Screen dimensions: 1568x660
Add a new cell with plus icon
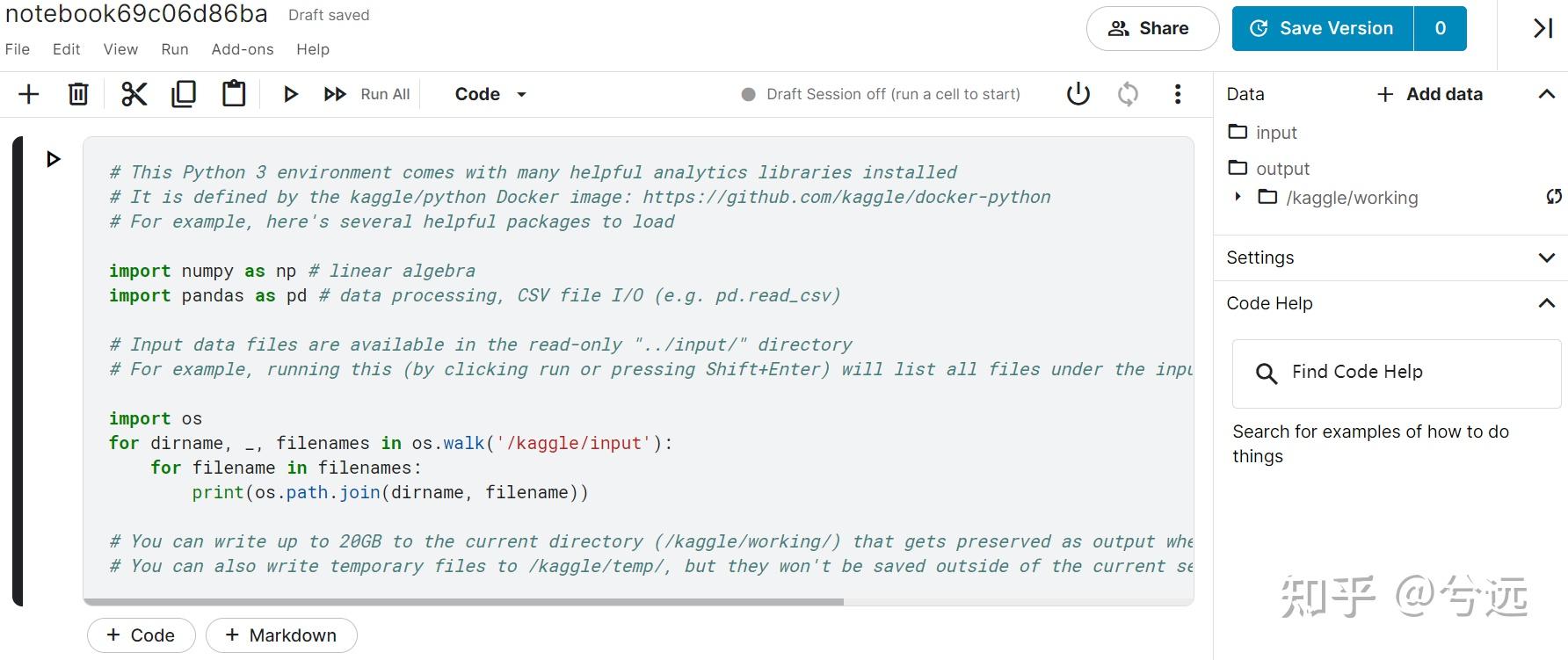coord(29,94)
